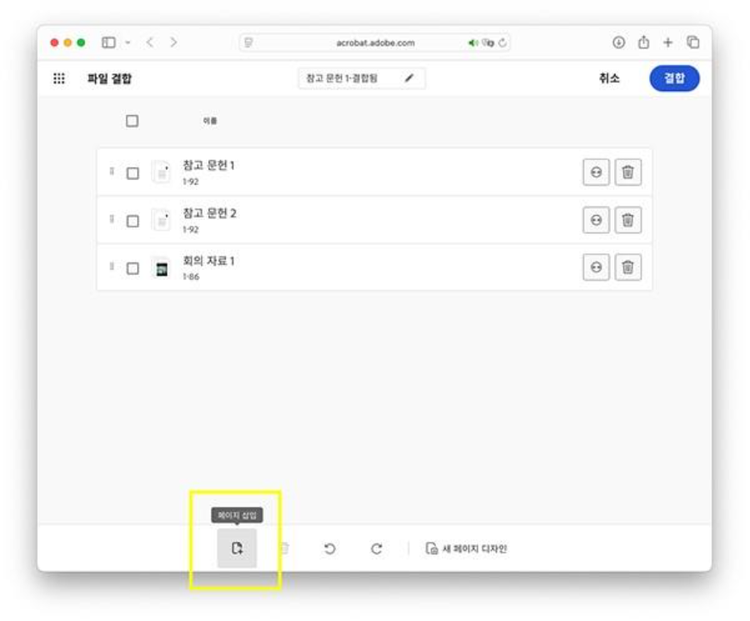Select the 참고 문헌 2 file thumbnail
The height and width of the screenshot is (621, 750).
[161, 220]
